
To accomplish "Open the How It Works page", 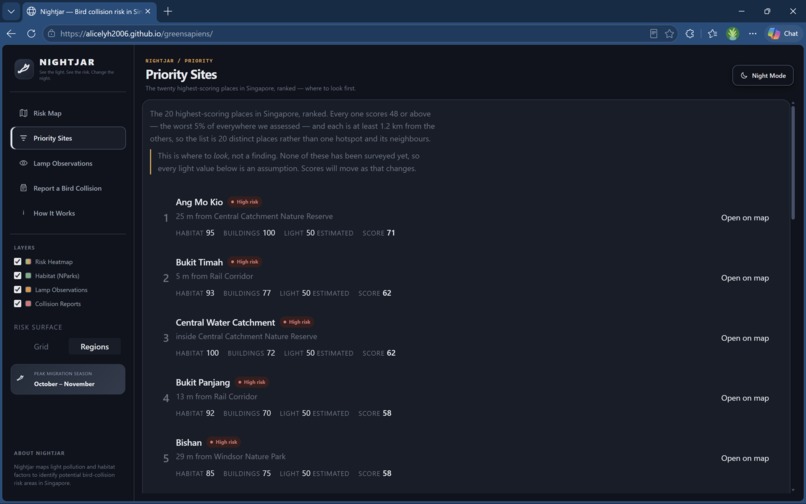I will [x=68, y=213].
